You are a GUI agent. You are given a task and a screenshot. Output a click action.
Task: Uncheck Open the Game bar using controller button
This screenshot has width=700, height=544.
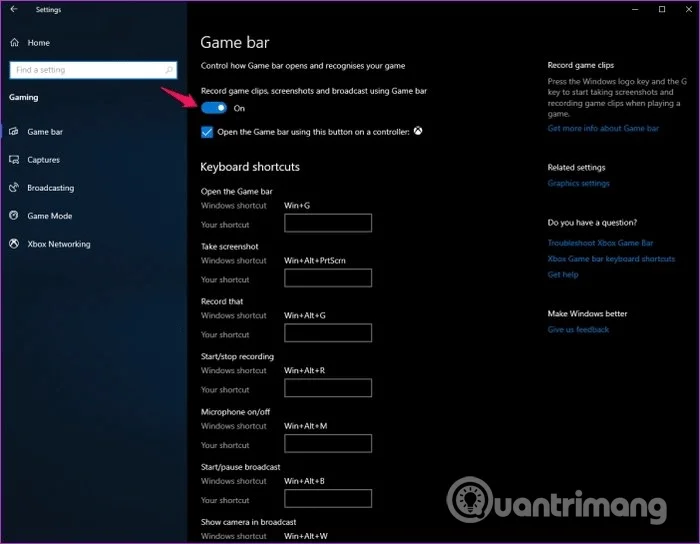(x=207, y=132)
